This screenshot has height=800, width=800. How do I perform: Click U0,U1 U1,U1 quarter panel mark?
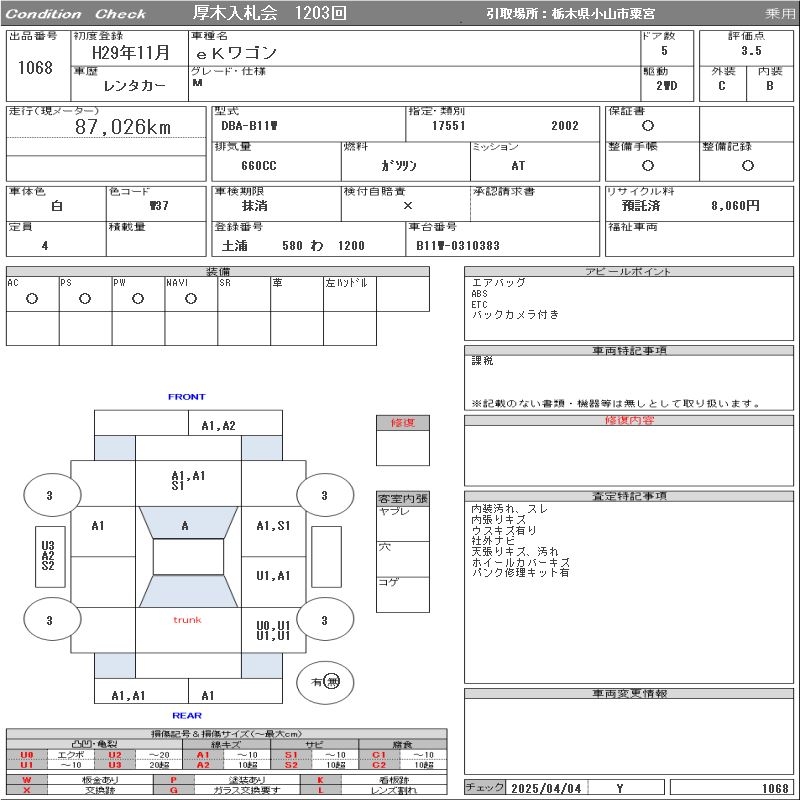click(x=273, y=631)
